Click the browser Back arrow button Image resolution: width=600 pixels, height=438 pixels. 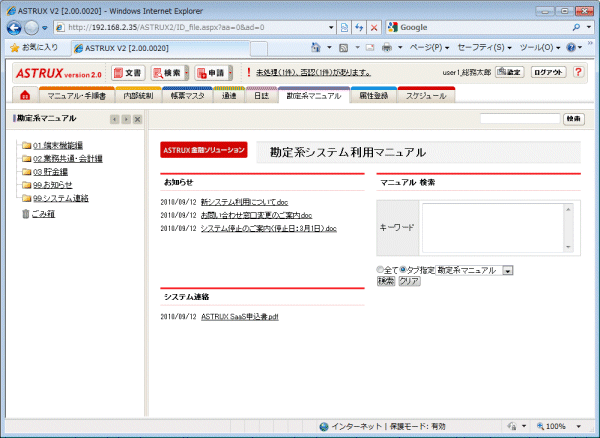[x=14, y=28]
